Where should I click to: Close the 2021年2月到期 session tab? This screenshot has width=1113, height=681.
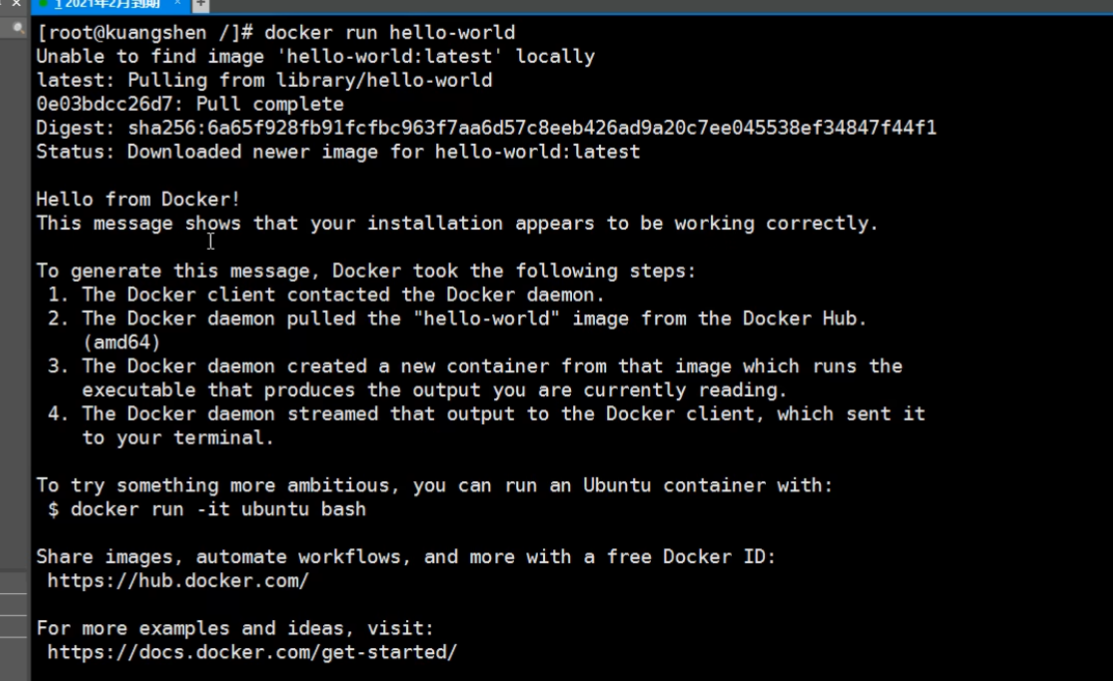pos(177,4)
